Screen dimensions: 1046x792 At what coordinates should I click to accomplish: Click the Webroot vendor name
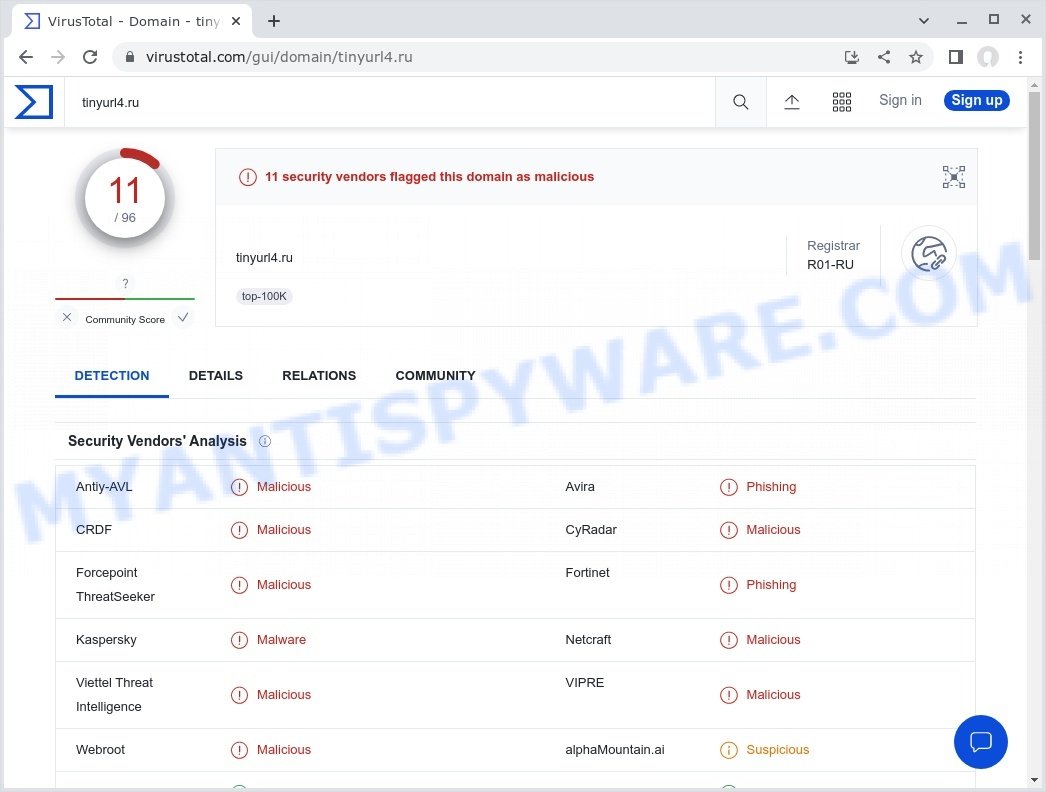click(x=100, y=750)
